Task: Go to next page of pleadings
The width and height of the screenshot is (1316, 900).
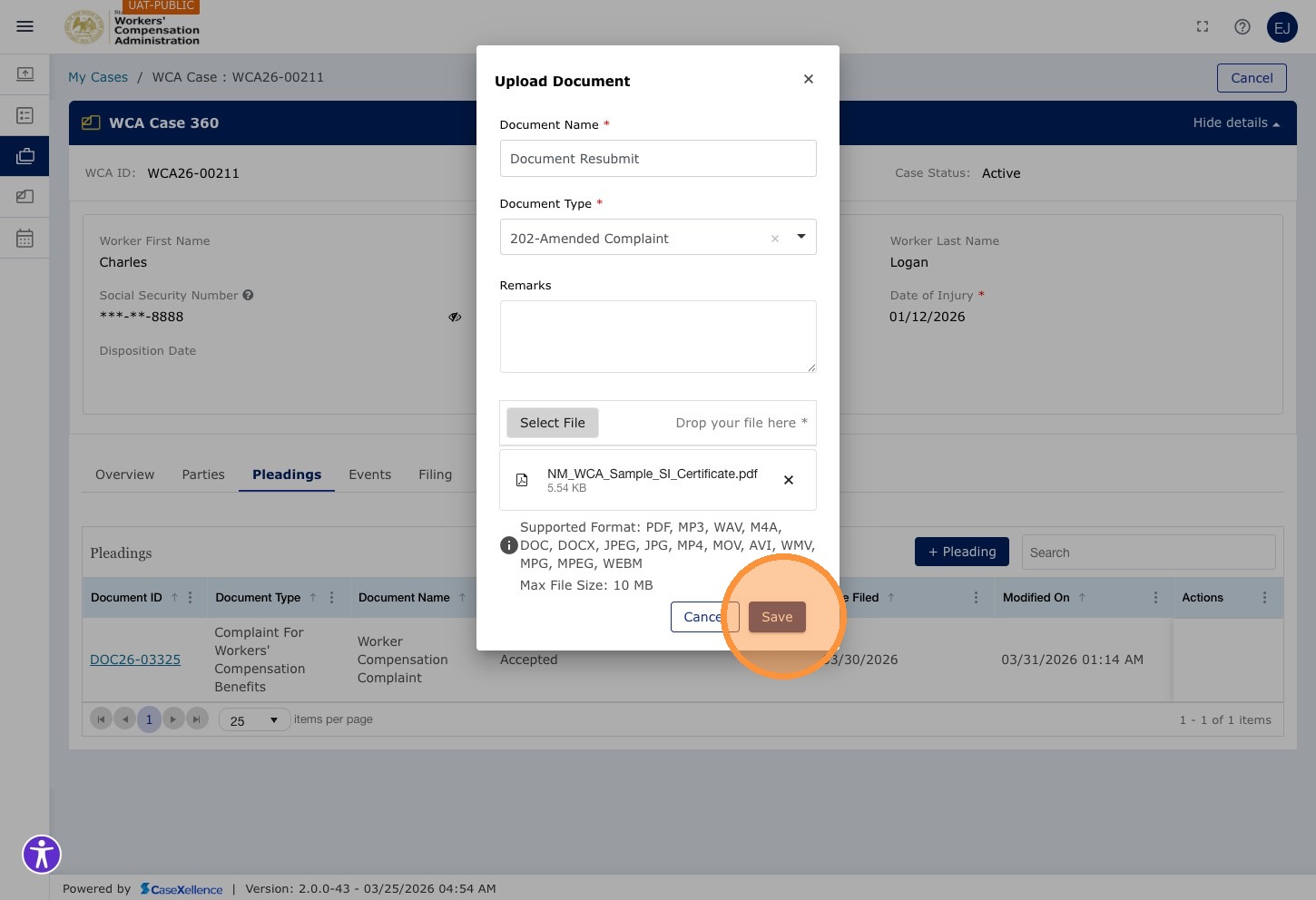Action: (x=173, y=719)
